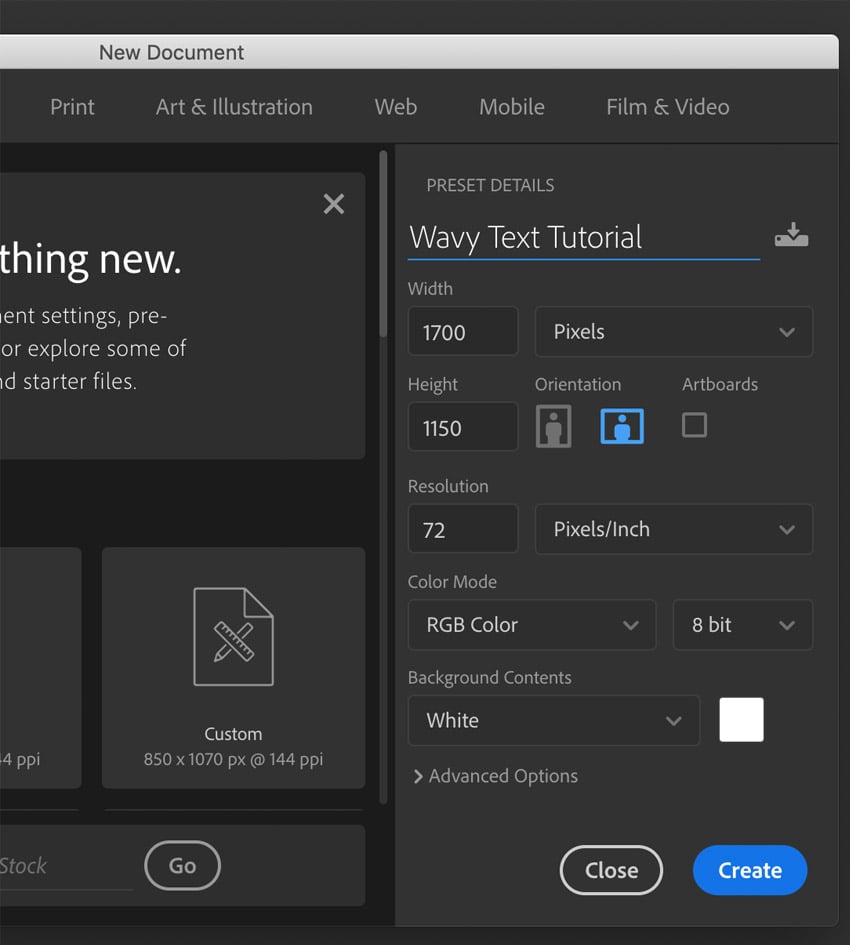Click the Create button
Screen dimensions: 850x945
point(750,870)
